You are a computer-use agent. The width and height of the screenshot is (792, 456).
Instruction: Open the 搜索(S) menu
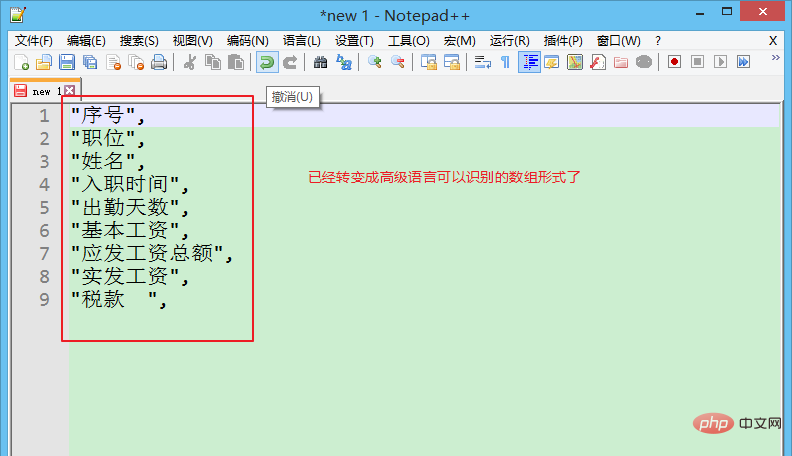click(x=139, y=41)
